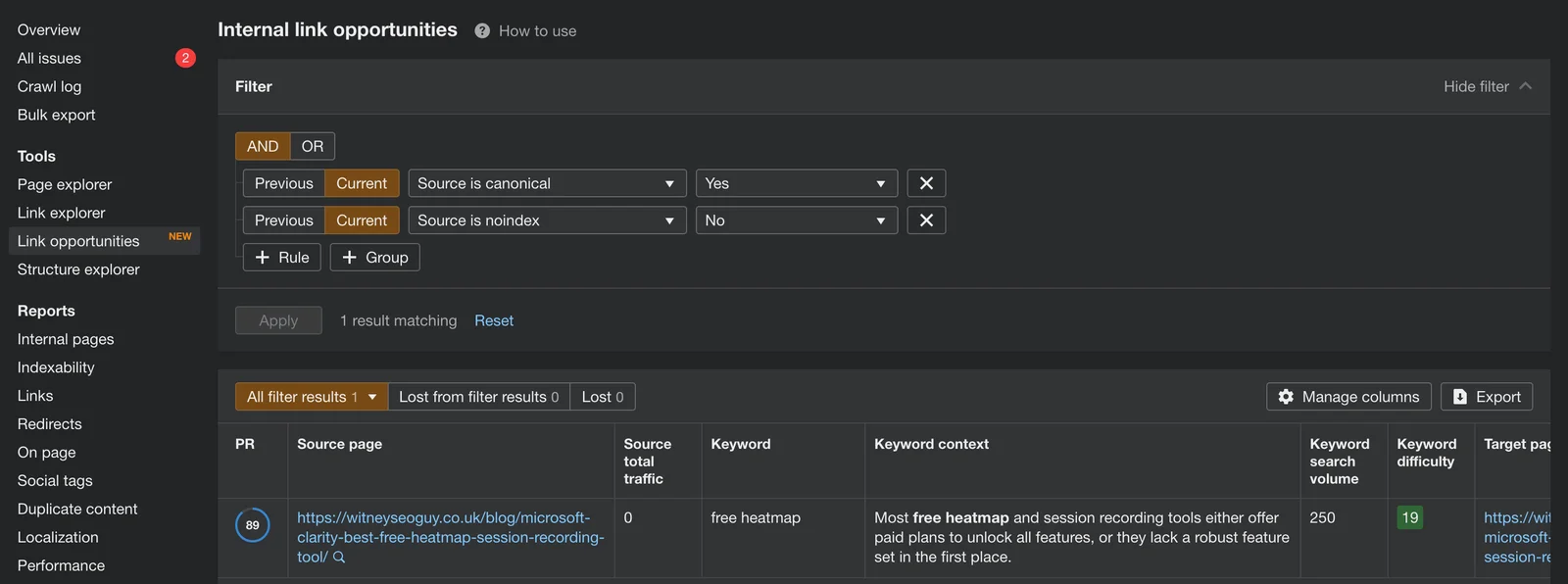Open the Manage columns button
The height and width of the screenshot is (584, 1568).
[1348, 397]
